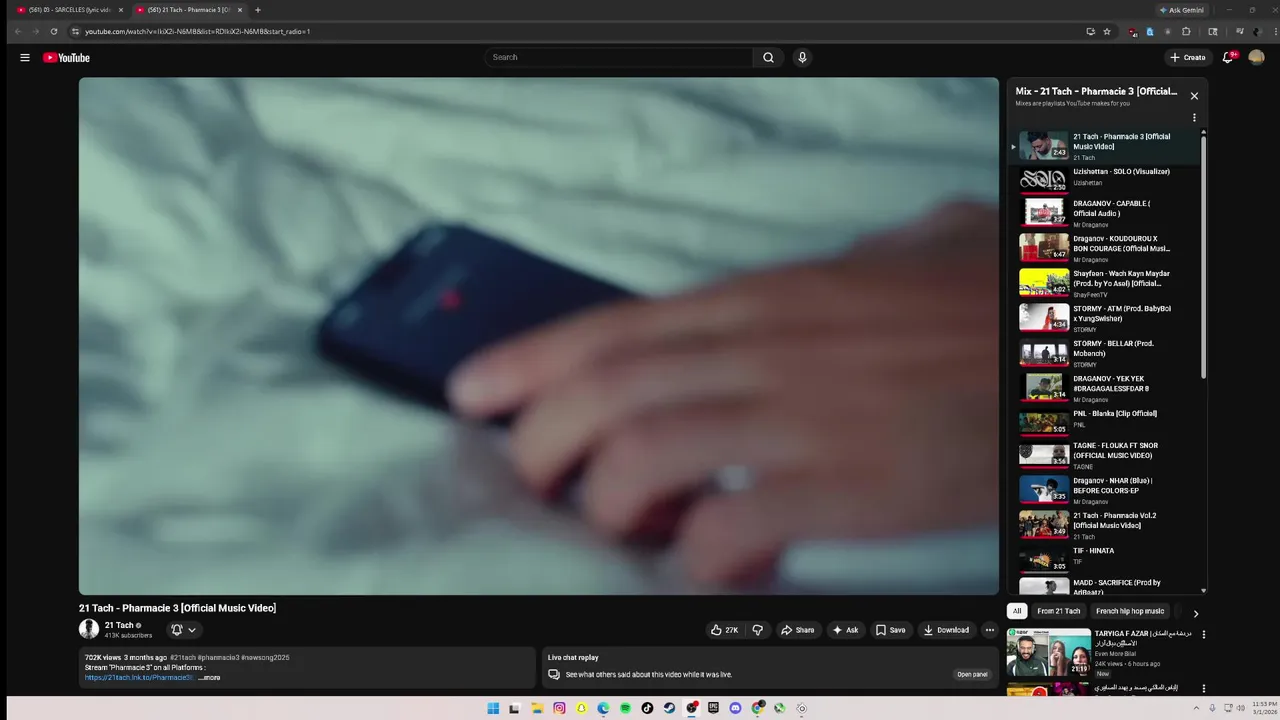Play TIF - HINATA from playlist
Viewport: 1280px width, 720px height.
(x=1105, y=558)
